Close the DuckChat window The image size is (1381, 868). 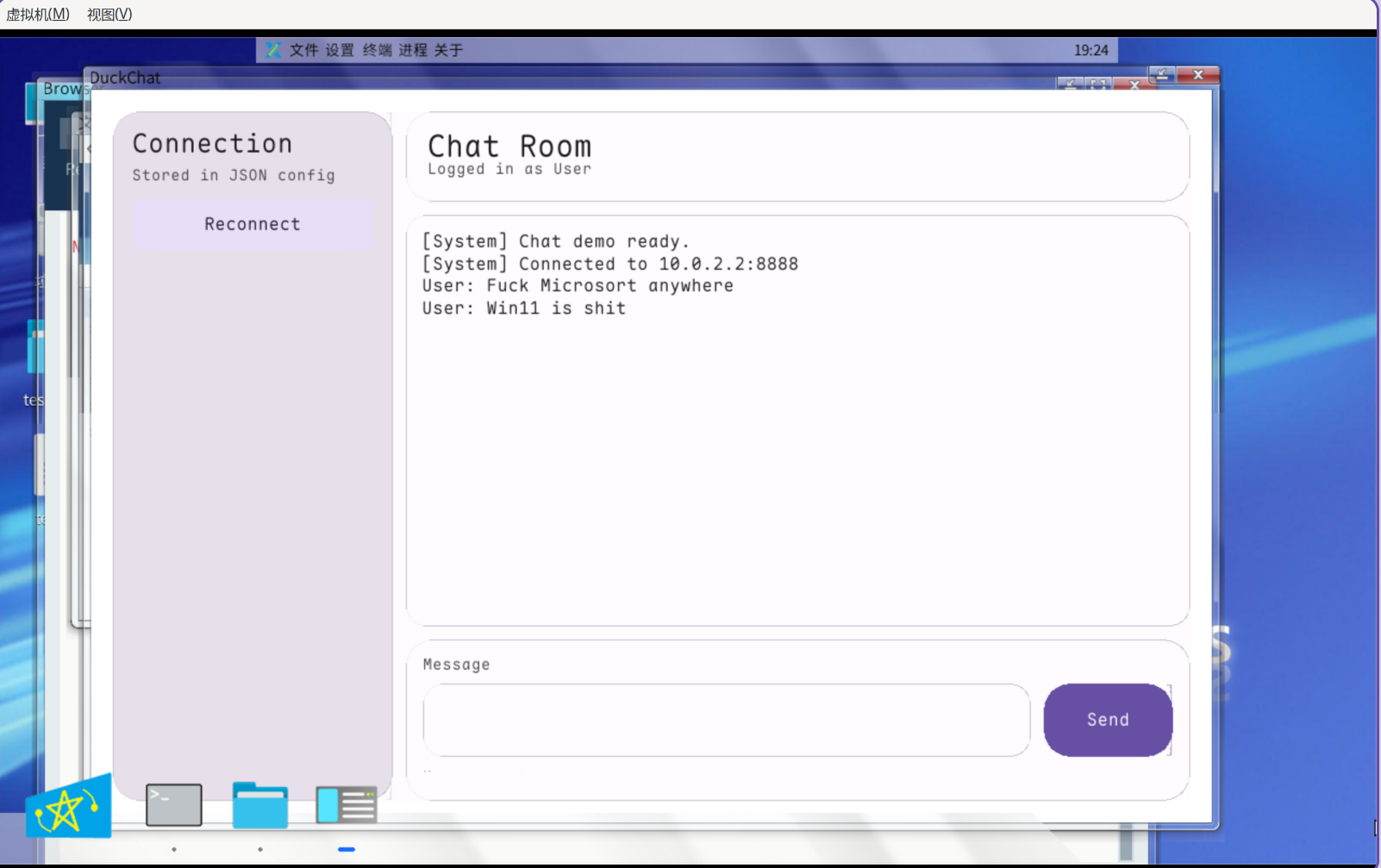(1198, 75)
